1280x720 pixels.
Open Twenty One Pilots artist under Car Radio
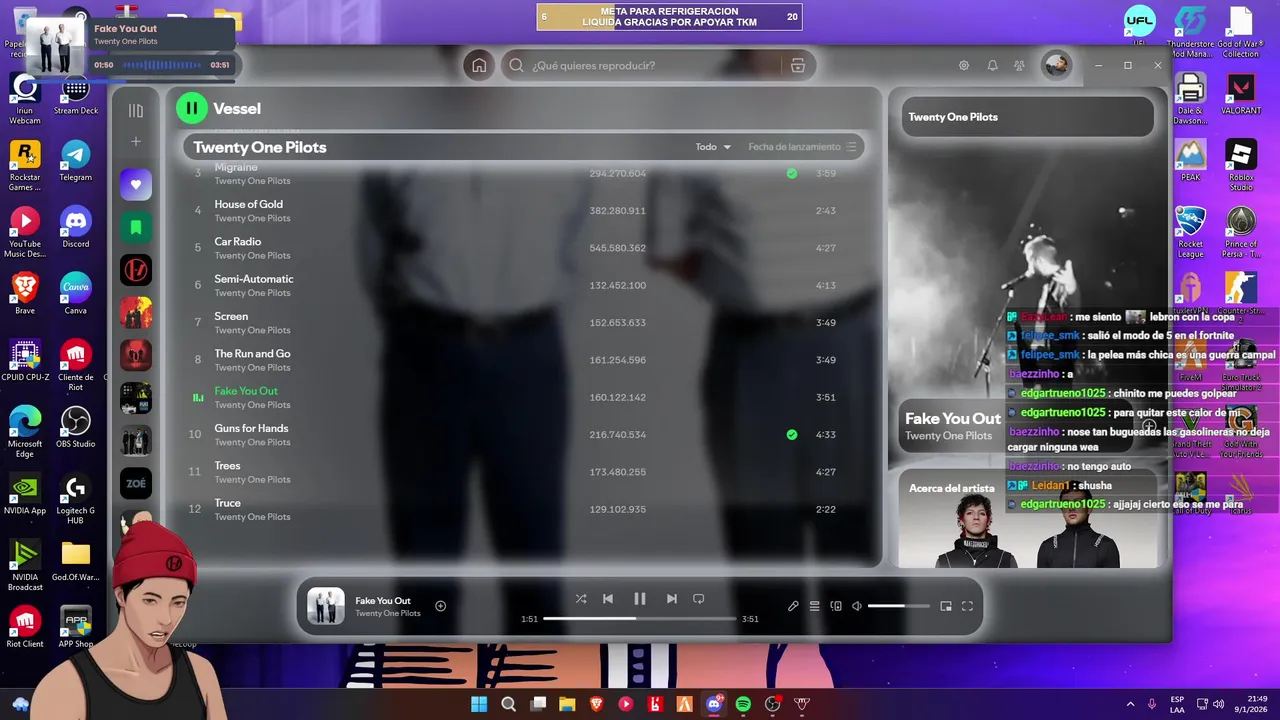pyautogui.click(x=252, y=256)
